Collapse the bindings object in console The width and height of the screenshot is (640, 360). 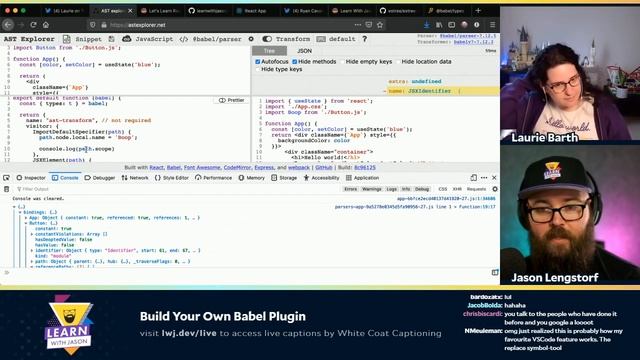pyautogui.click(x=20, y=212)
